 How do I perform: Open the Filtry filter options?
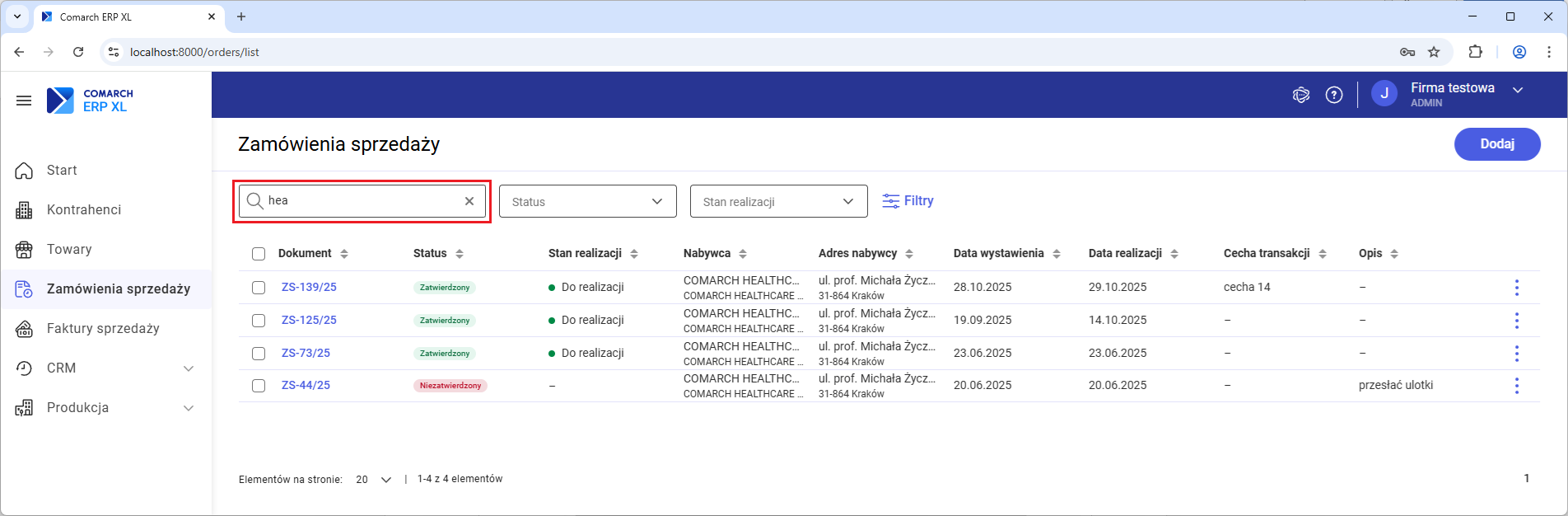[908, 201]
